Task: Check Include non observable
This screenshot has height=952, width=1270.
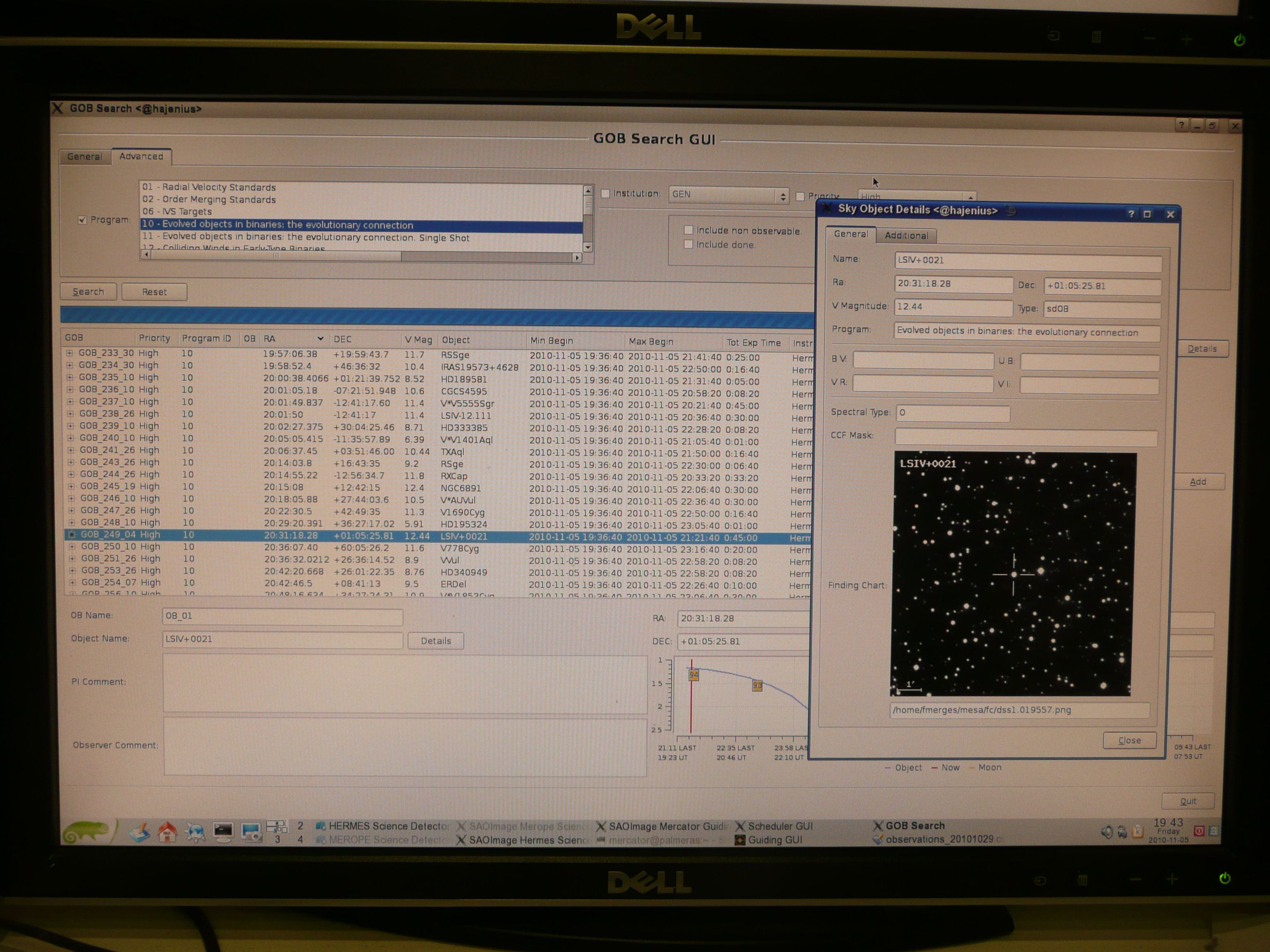Action: pos(688,230)
